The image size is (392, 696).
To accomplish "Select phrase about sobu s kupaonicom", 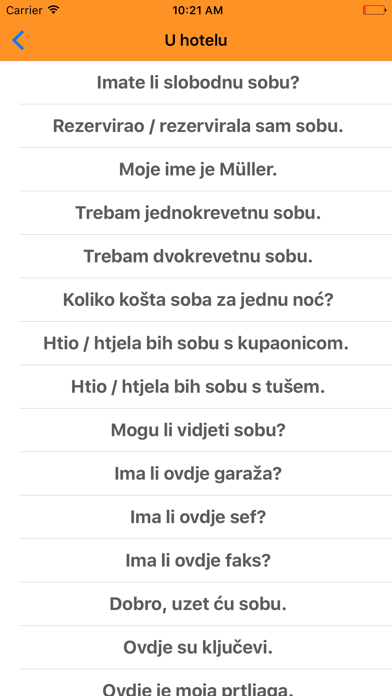I will click(x=196, y=344).
